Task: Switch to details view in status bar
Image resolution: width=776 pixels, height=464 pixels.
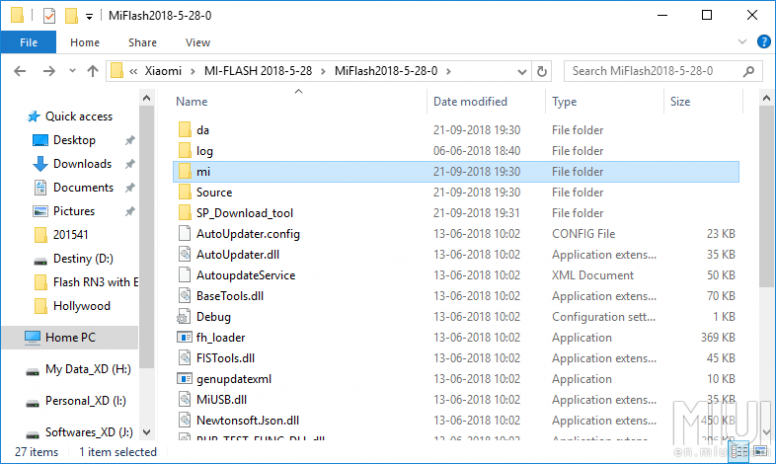Action: 739,451
